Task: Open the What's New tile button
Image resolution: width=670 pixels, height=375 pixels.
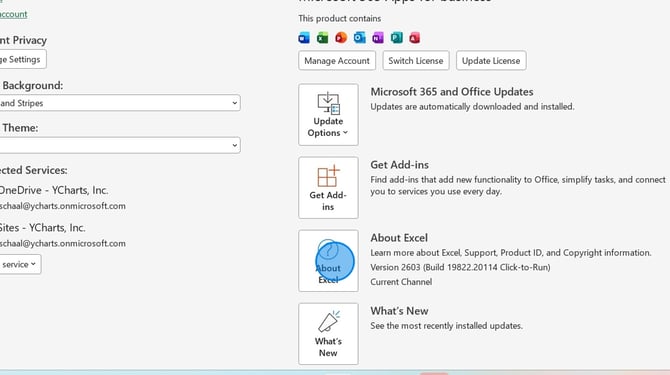Action: (328, 334)
